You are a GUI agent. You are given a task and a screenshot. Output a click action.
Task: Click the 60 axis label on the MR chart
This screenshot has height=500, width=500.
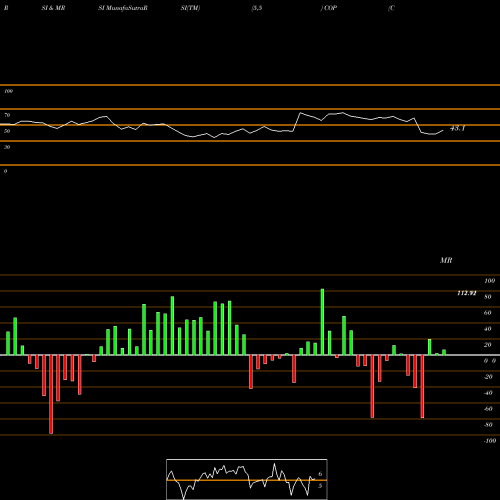point(488,313)
